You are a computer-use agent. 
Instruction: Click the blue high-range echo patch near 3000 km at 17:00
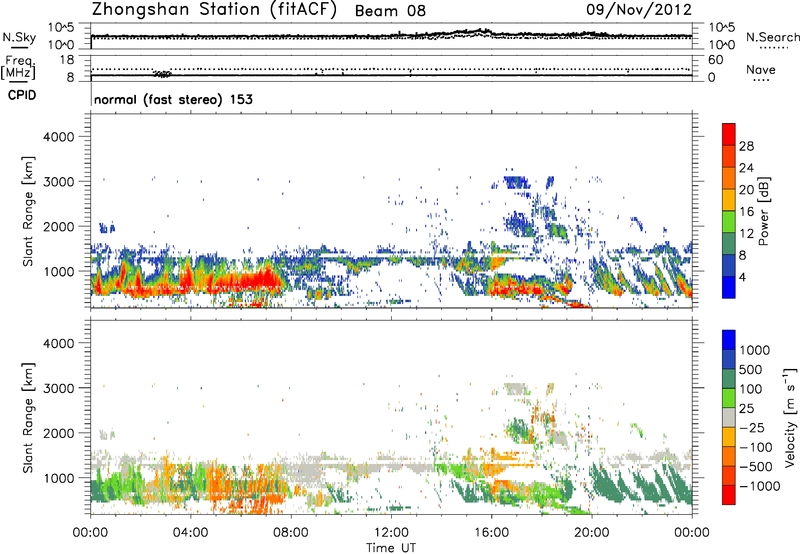click(516, 182)
